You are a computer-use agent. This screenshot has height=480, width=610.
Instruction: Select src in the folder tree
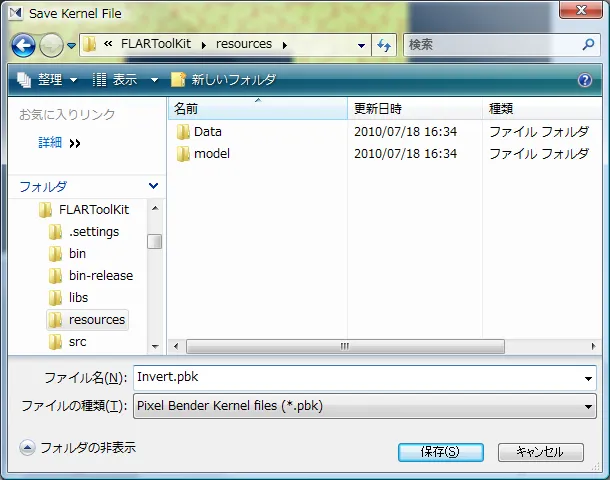77,342
